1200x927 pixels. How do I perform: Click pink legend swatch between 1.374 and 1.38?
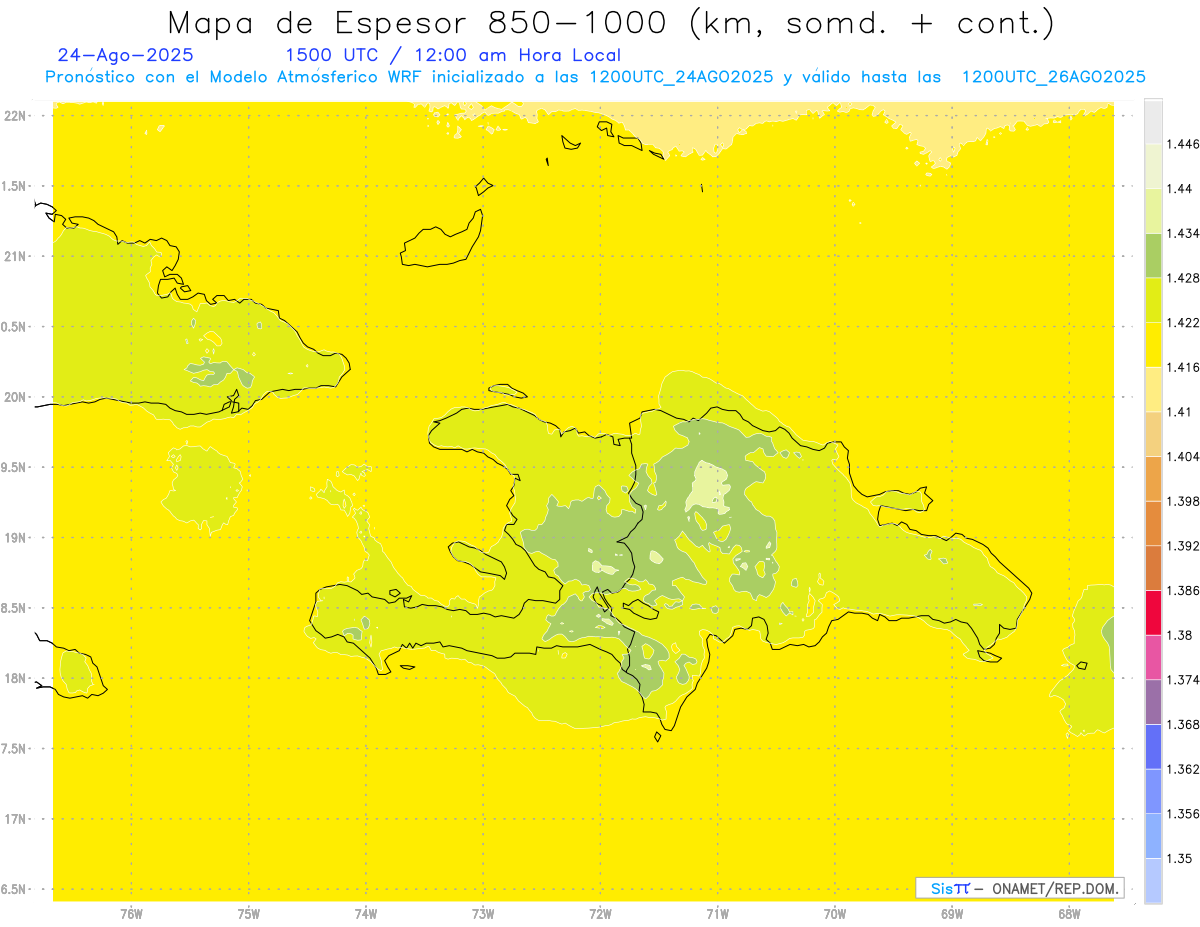click(1153, 657)
